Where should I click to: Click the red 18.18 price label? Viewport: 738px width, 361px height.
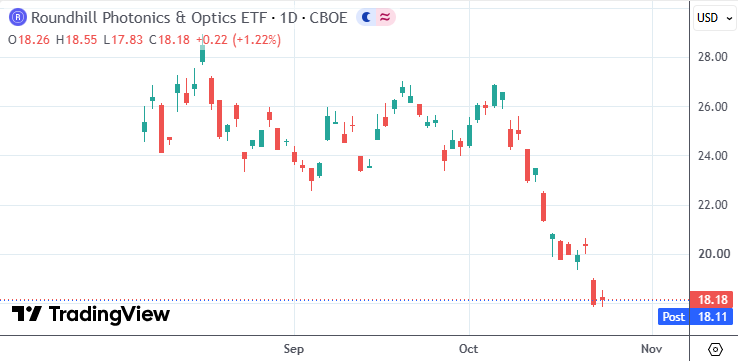(x=712, y=299)
